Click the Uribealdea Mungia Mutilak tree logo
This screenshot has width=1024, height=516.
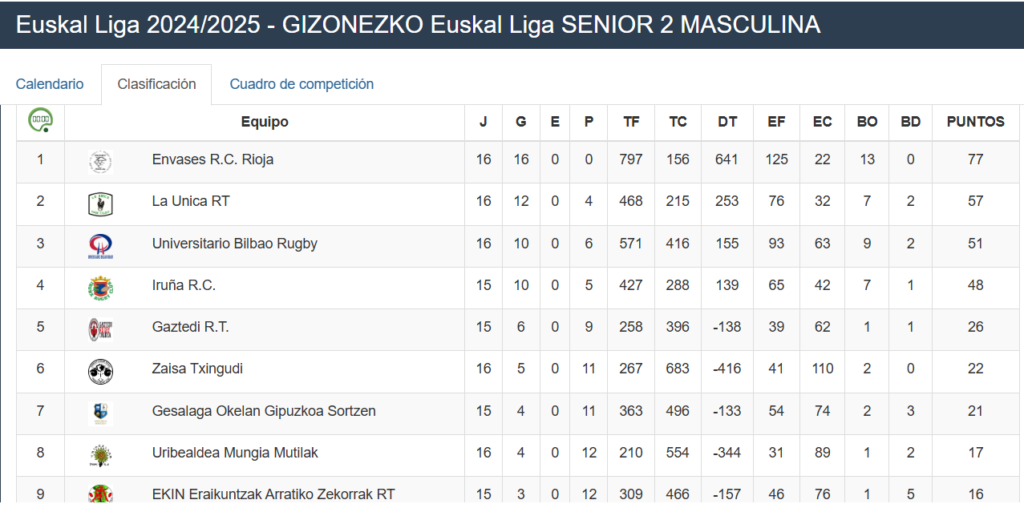101,455
